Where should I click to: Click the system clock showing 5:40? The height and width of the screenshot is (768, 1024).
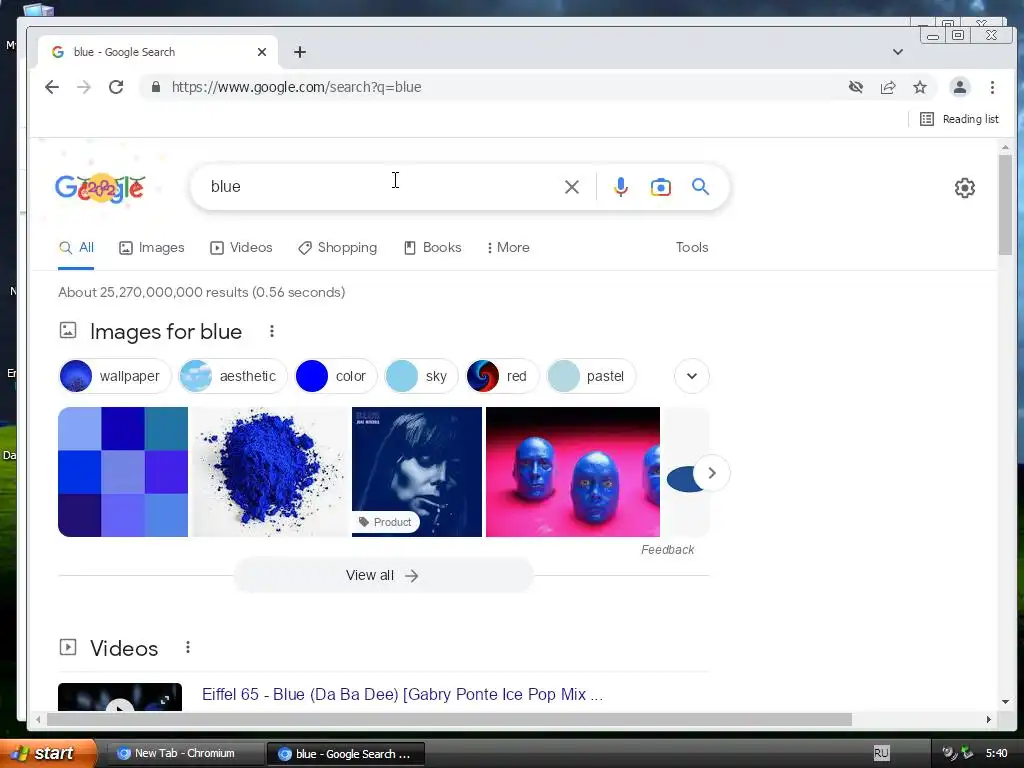coord(996,753)
